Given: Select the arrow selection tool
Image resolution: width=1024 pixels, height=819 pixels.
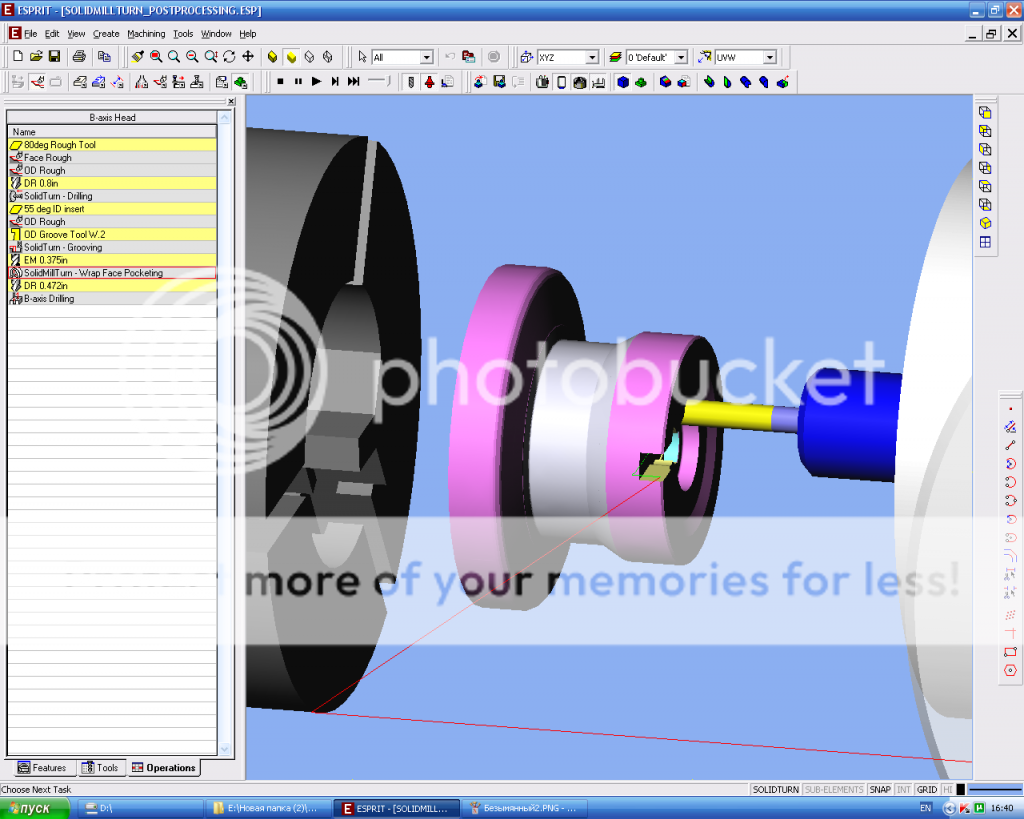Looking at the screenshot, I should [x=363, y=57].
